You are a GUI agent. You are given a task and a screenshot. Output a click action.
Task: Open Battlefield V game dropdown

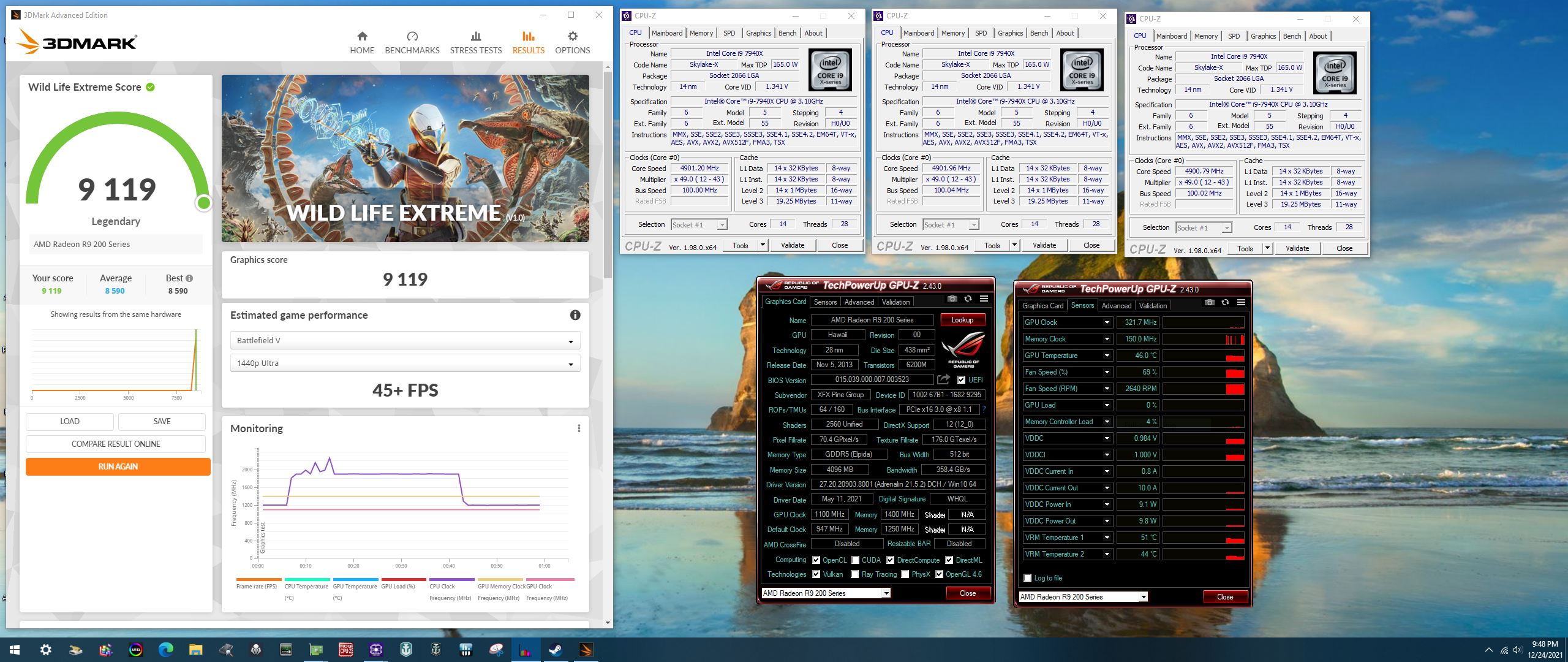click(x=405, y=341)
